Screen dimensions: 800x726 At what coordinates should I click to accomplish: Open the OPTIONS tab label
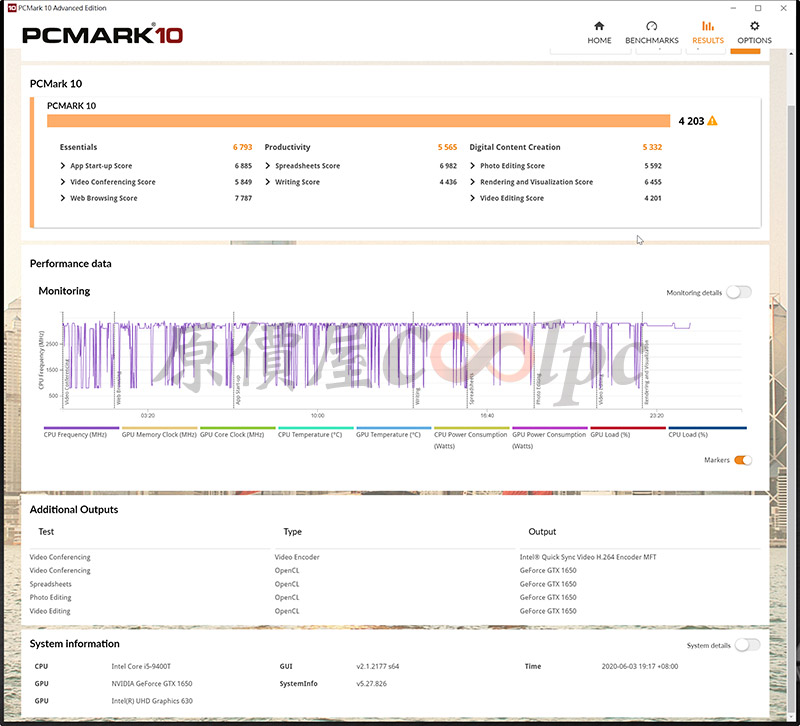coord(755,40)
